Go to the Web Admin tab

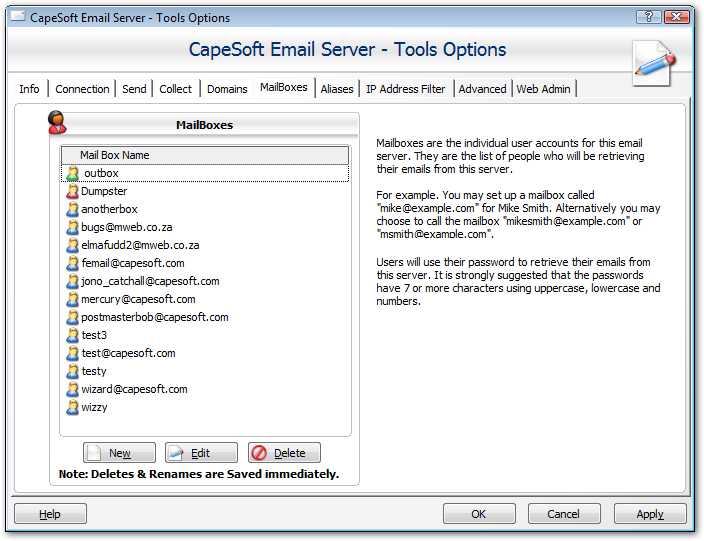pos(543,89)
